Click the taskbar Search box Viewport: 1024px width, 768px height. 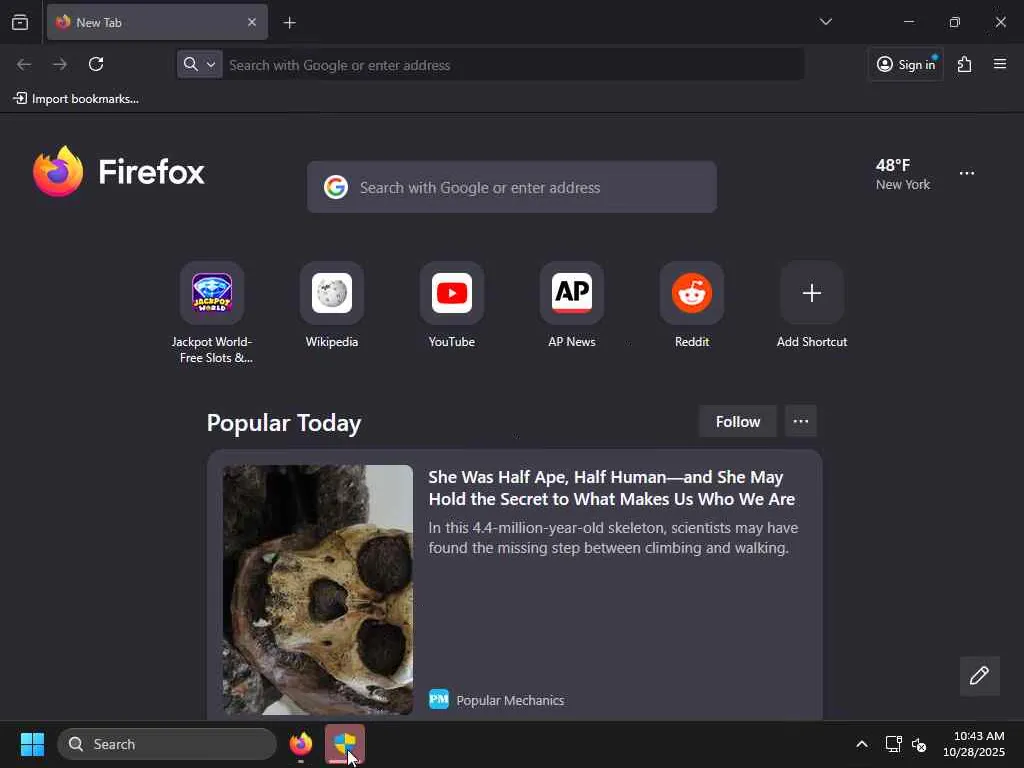tap(167, 744)
